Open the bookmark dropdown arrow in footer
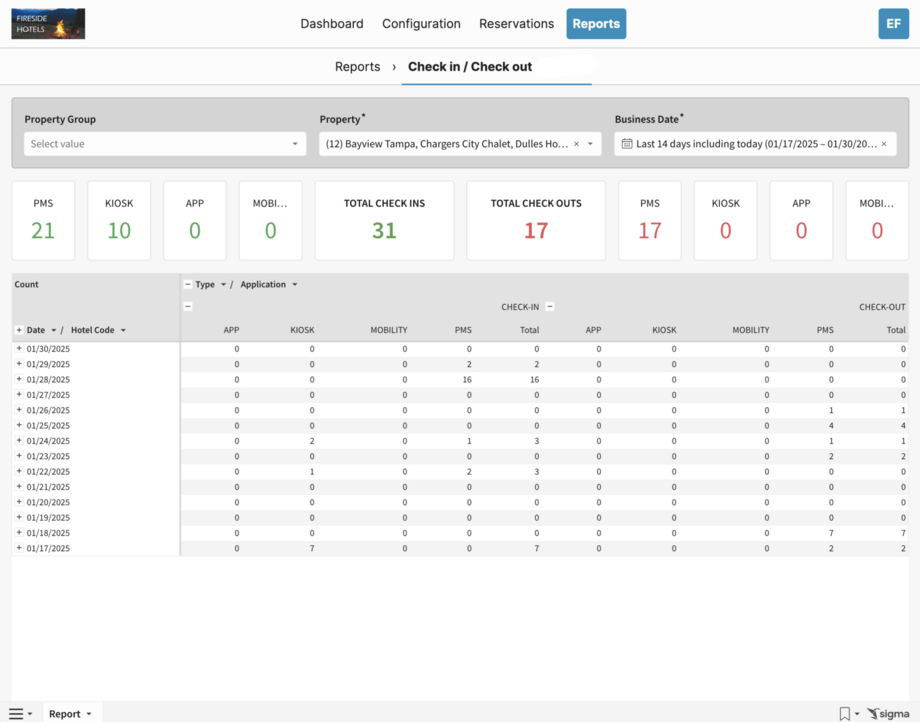The image size is (920, 722). tap(857, 714)
